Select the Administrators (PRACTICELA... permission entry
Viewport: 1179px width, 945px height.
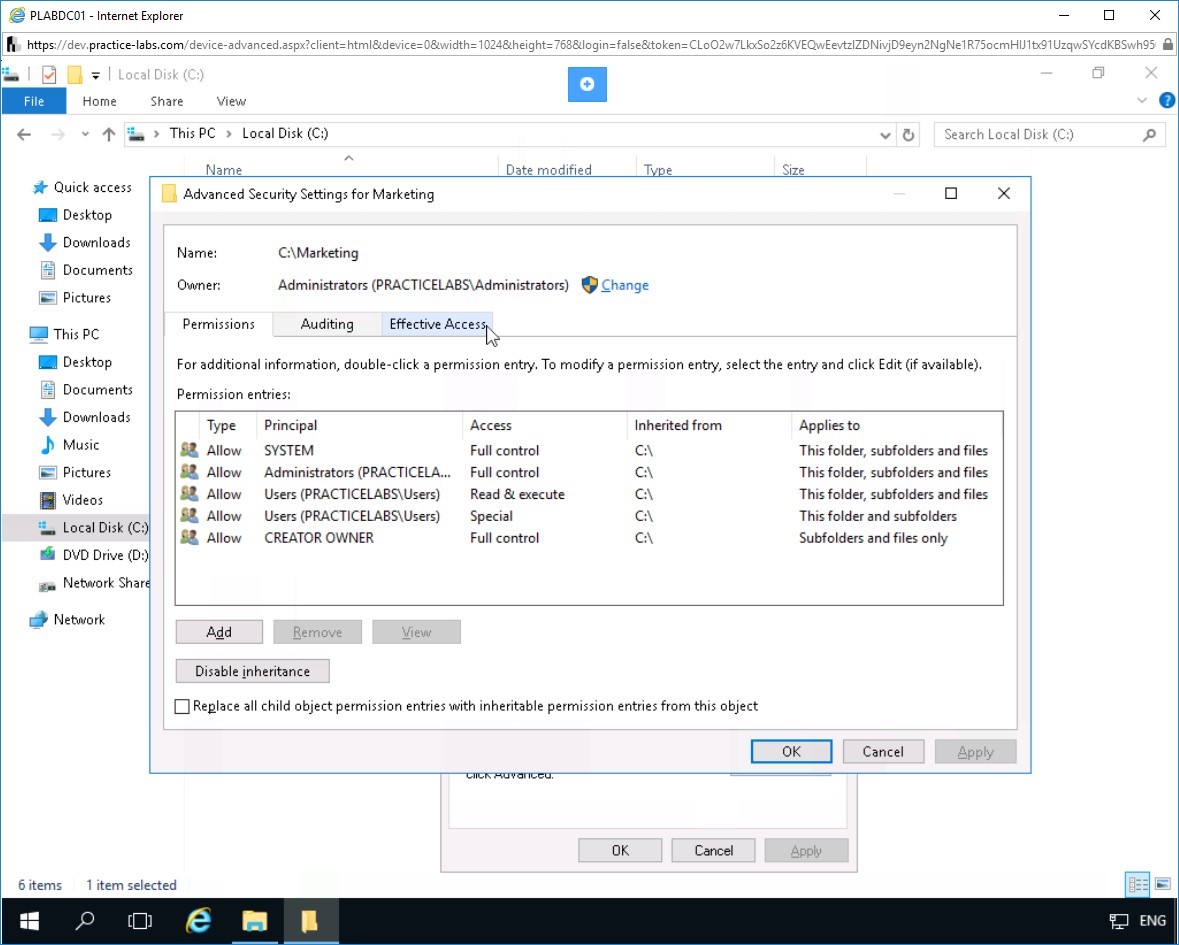click(x=589, y=472)
